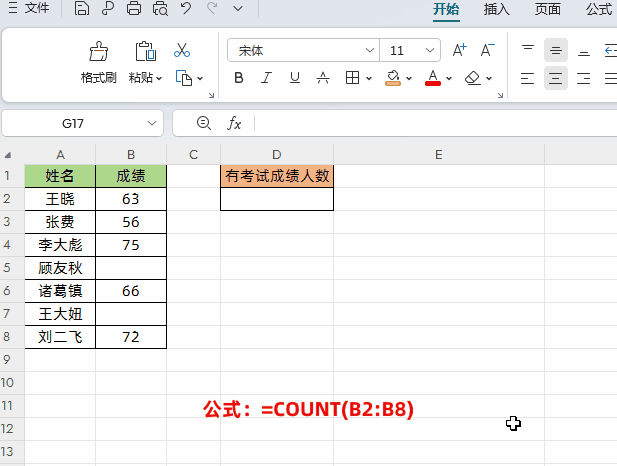Open the font name dropdown (宋体)
The height and width of the screenshot is (466, 617).
pos(370,50)
